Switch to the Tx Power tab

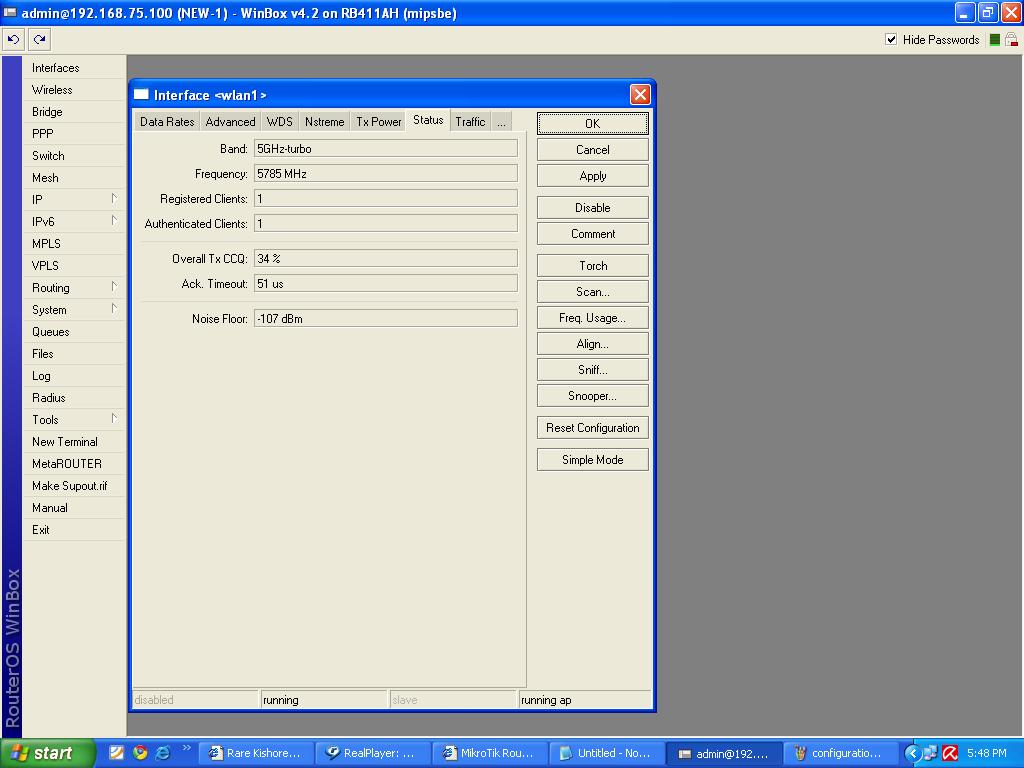click(379, 121)
